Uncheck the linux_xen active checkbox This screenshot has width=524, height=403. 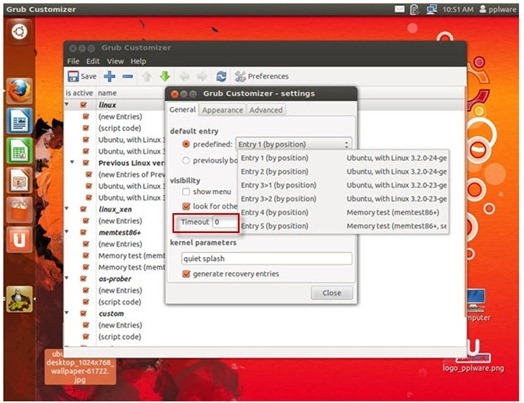[84, 209]
